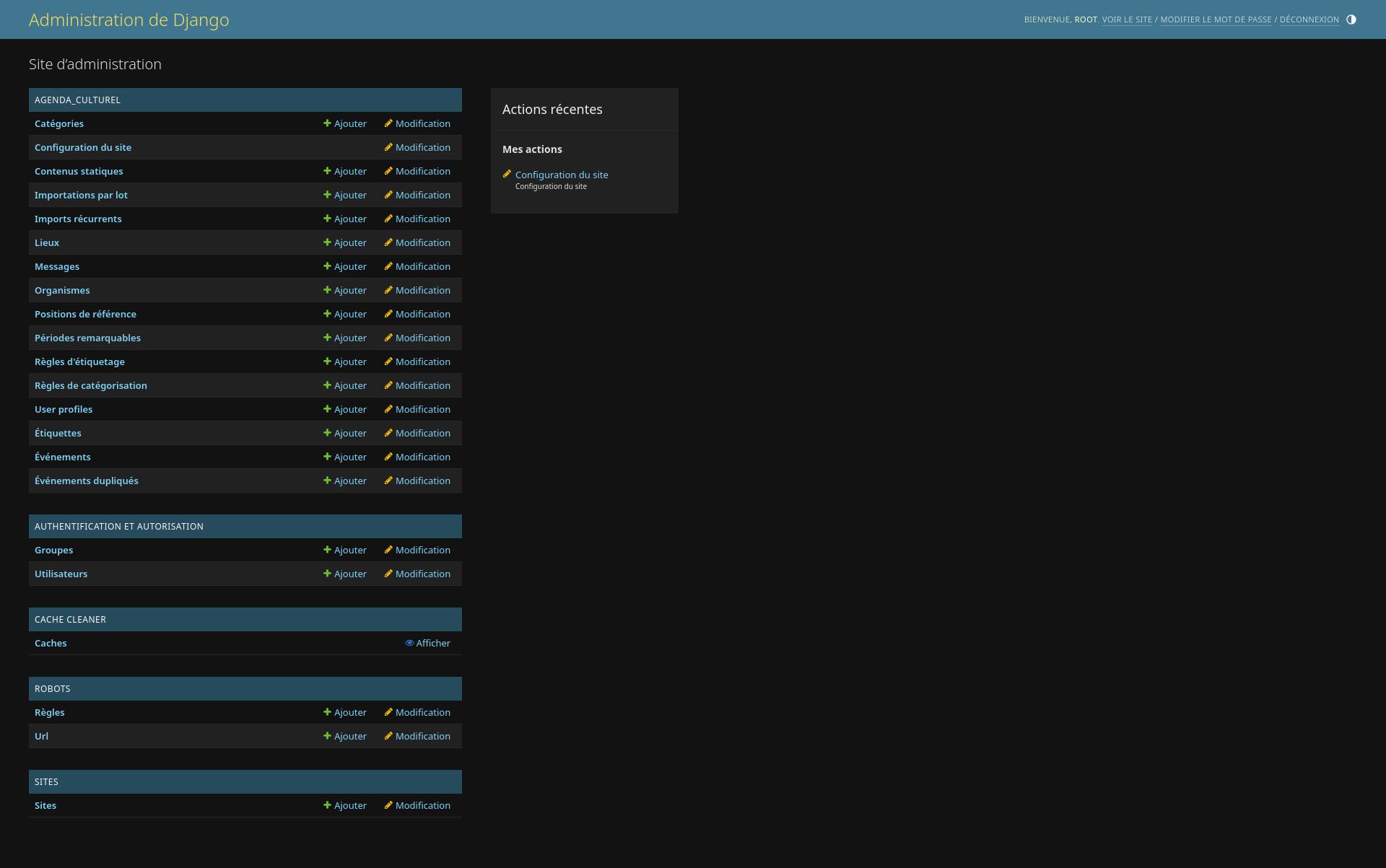The image size is (1386, 868).
Task: Click the plus icon for Sites
Action: point(327,805)
